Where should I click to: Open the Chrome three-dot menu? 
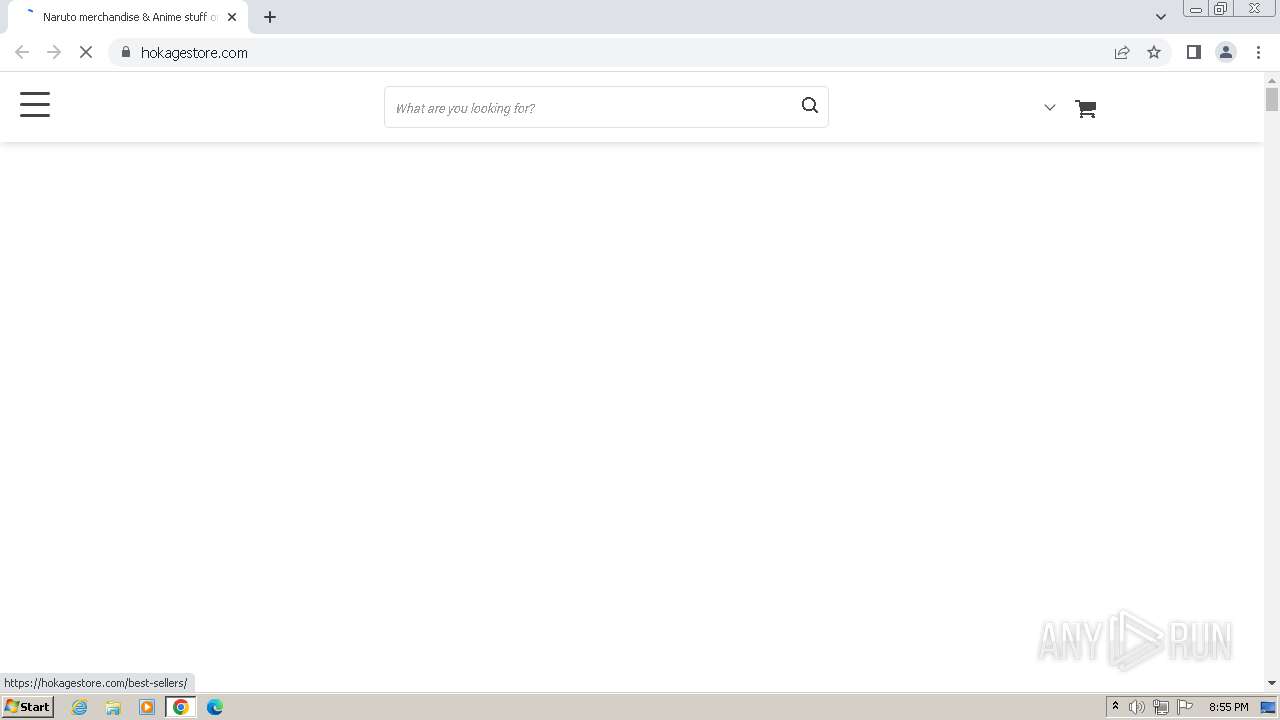pyautogui.click(x=1258, y=52)
